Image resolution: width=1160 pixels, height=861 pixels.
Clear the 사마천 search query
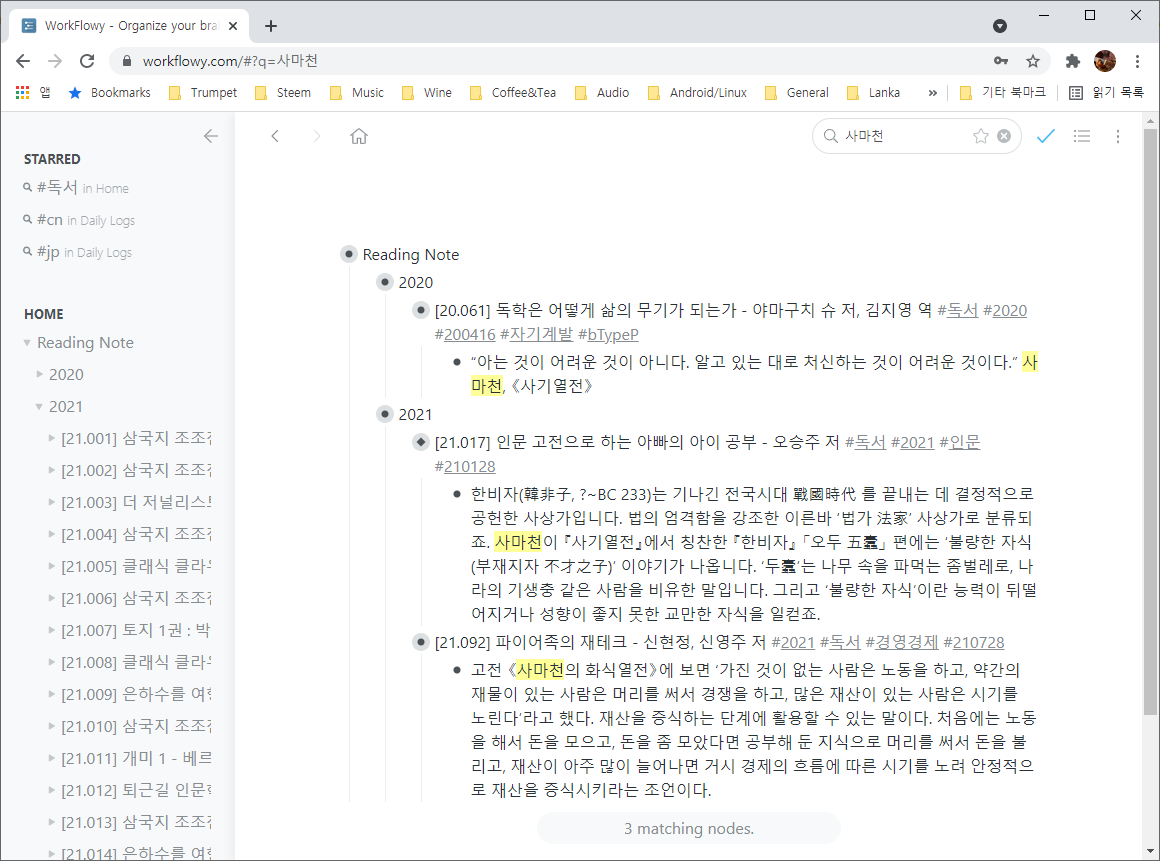(1004, 136)
